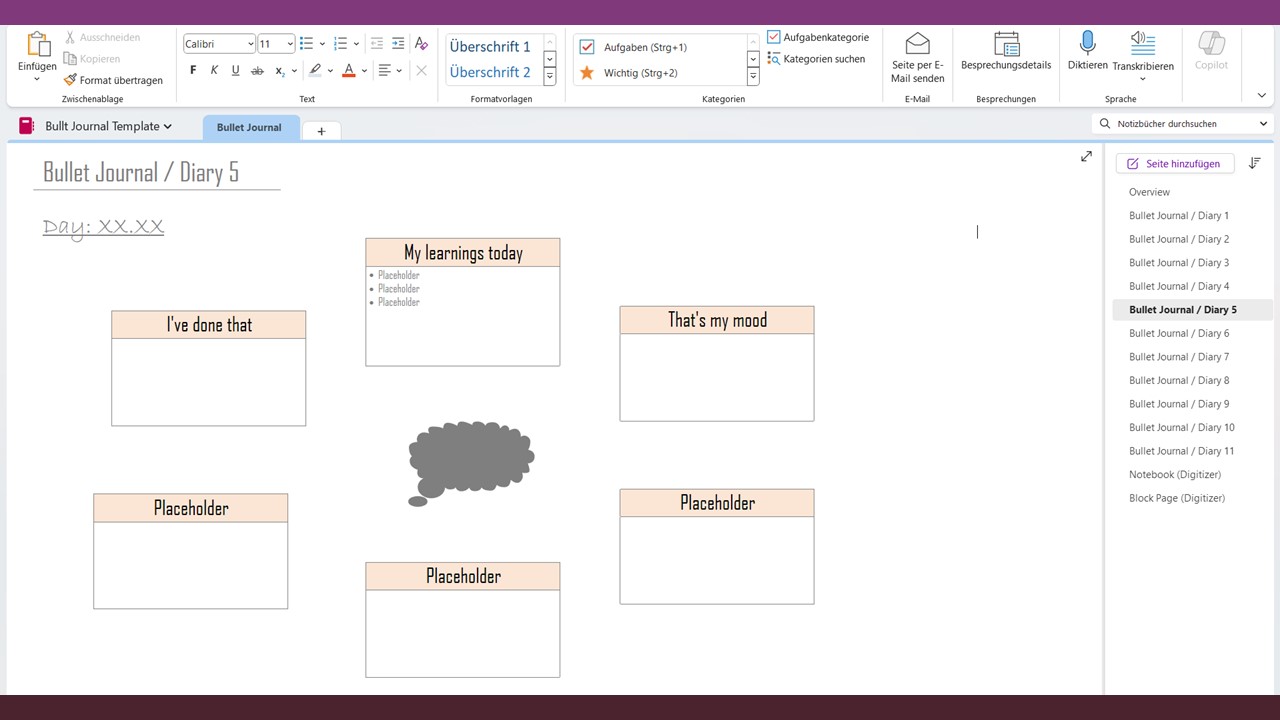Click the I've done that heading
Screen dimensions: 1280x720
(x=209, y=325)
